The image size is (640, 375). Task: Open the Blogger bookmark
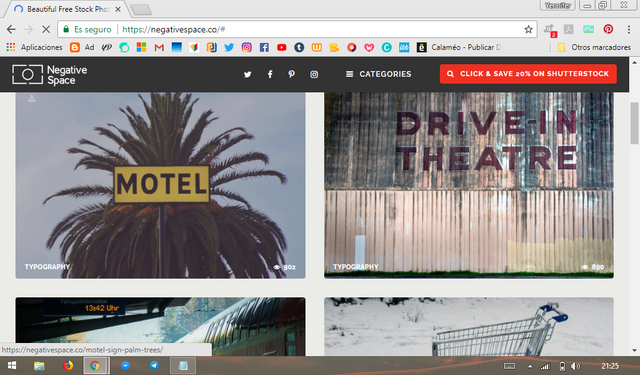tap(75, 47)
